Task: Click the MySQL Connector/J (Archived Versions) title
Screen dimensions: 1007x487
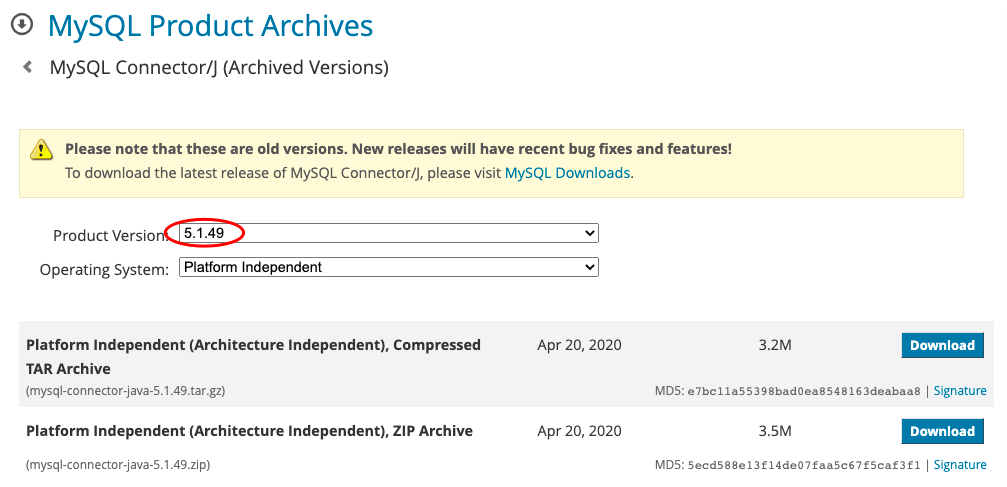Action: click(x=219, y=67)
